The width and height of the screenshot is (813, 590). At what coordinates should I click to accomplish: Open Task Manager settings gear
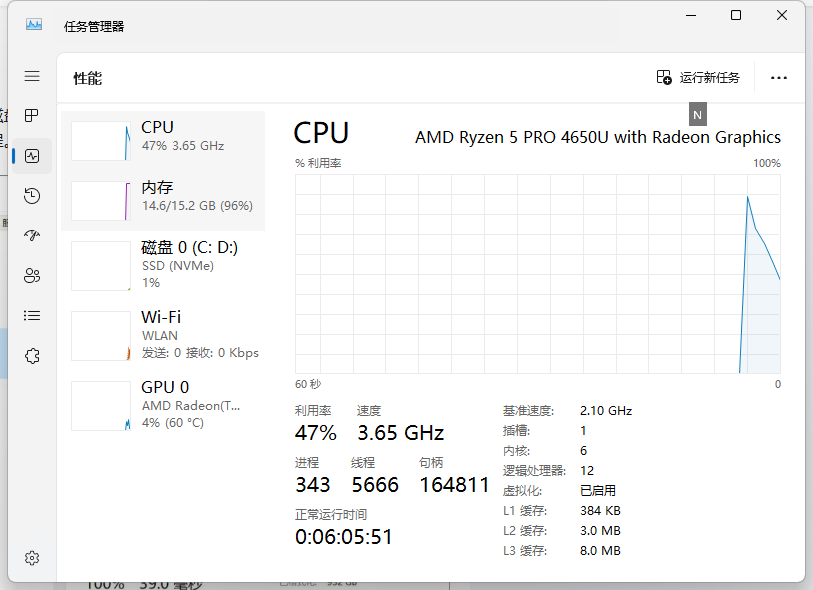pyautogui.click(x=32, y=558)
